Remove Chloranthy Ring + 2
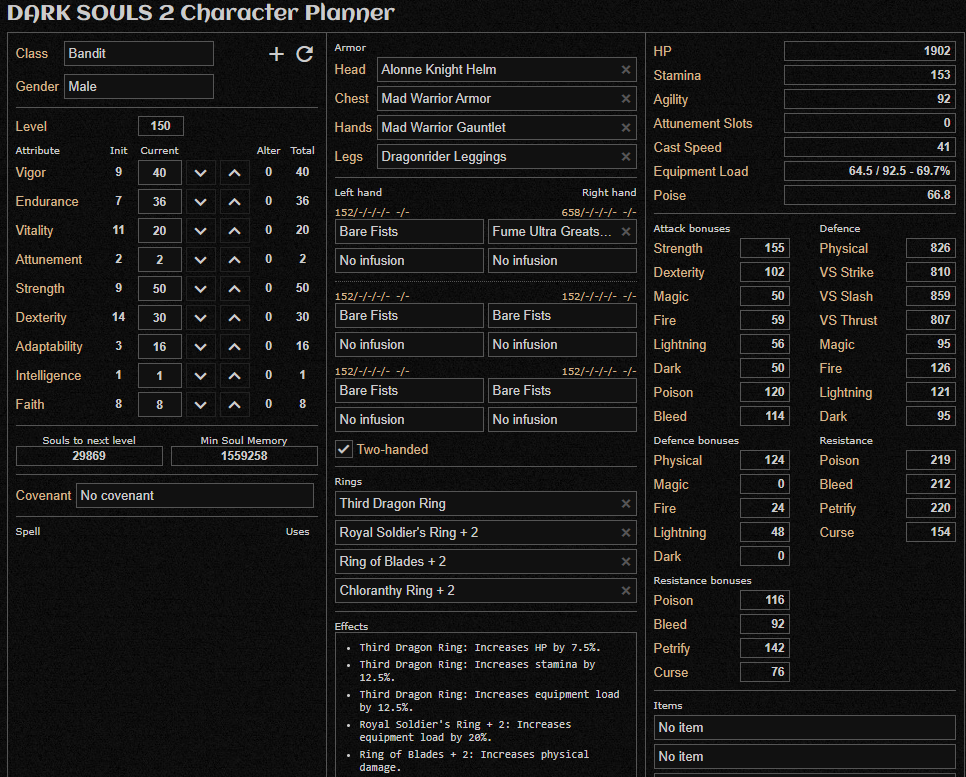966x777 pixels. click(x=626, y=590)
